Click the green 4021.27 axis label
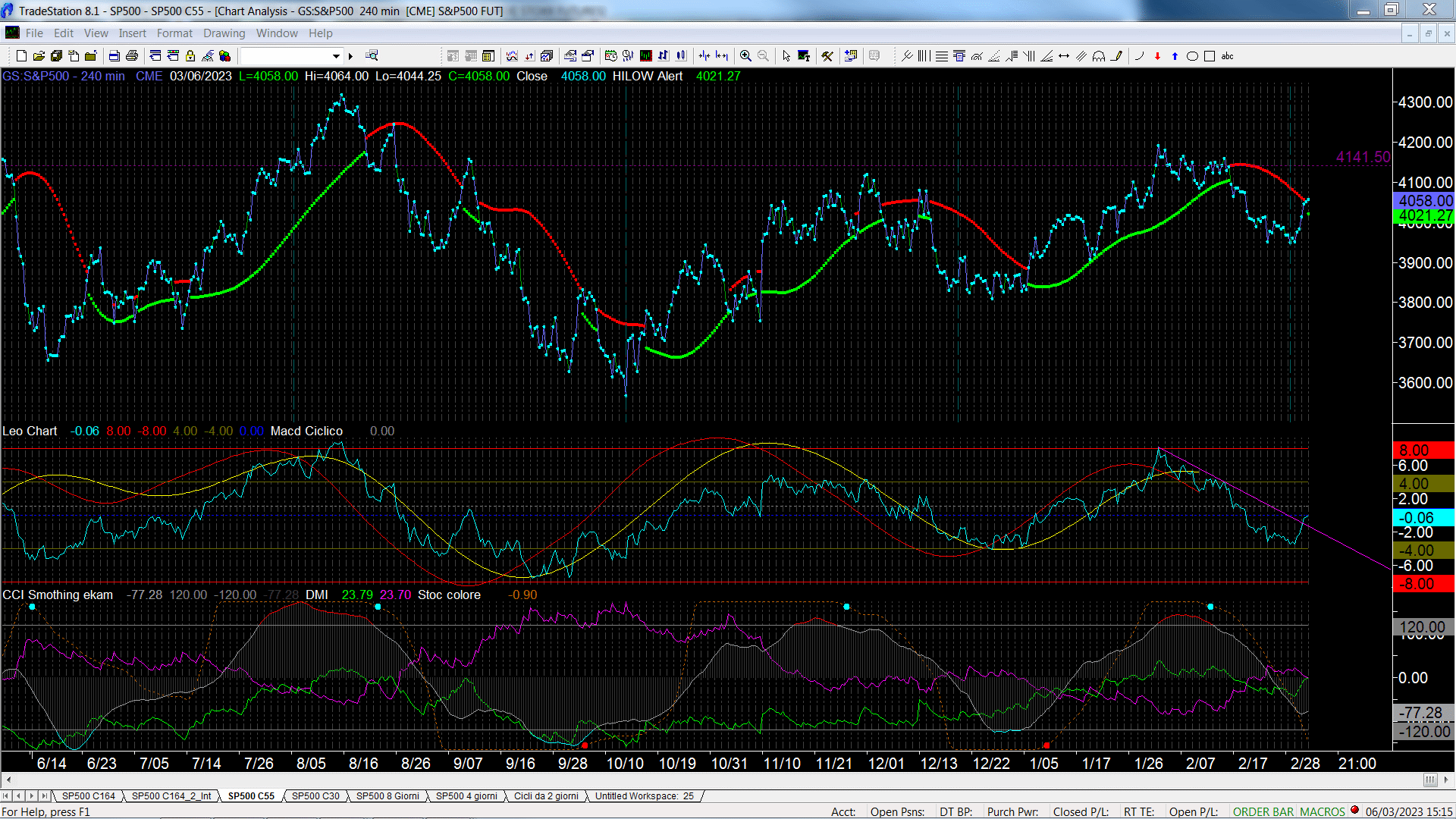Image resolution: width=1456 pixels, height=819 pixels. tap(1425, 216)
